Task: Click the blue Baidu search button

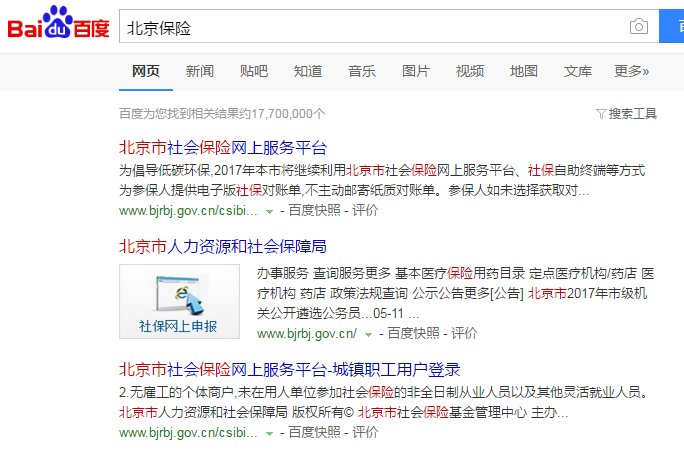Action: (x=672, y=26)
